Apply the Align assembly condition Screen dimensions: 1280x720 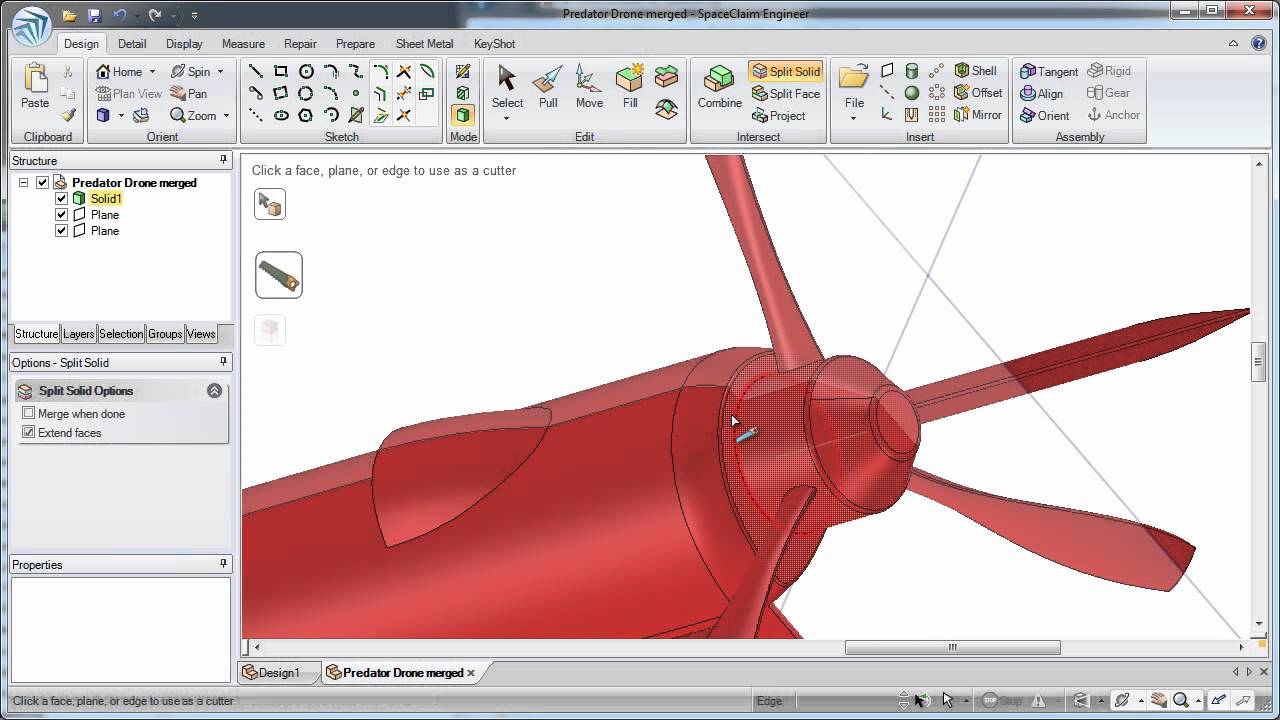1041,93
